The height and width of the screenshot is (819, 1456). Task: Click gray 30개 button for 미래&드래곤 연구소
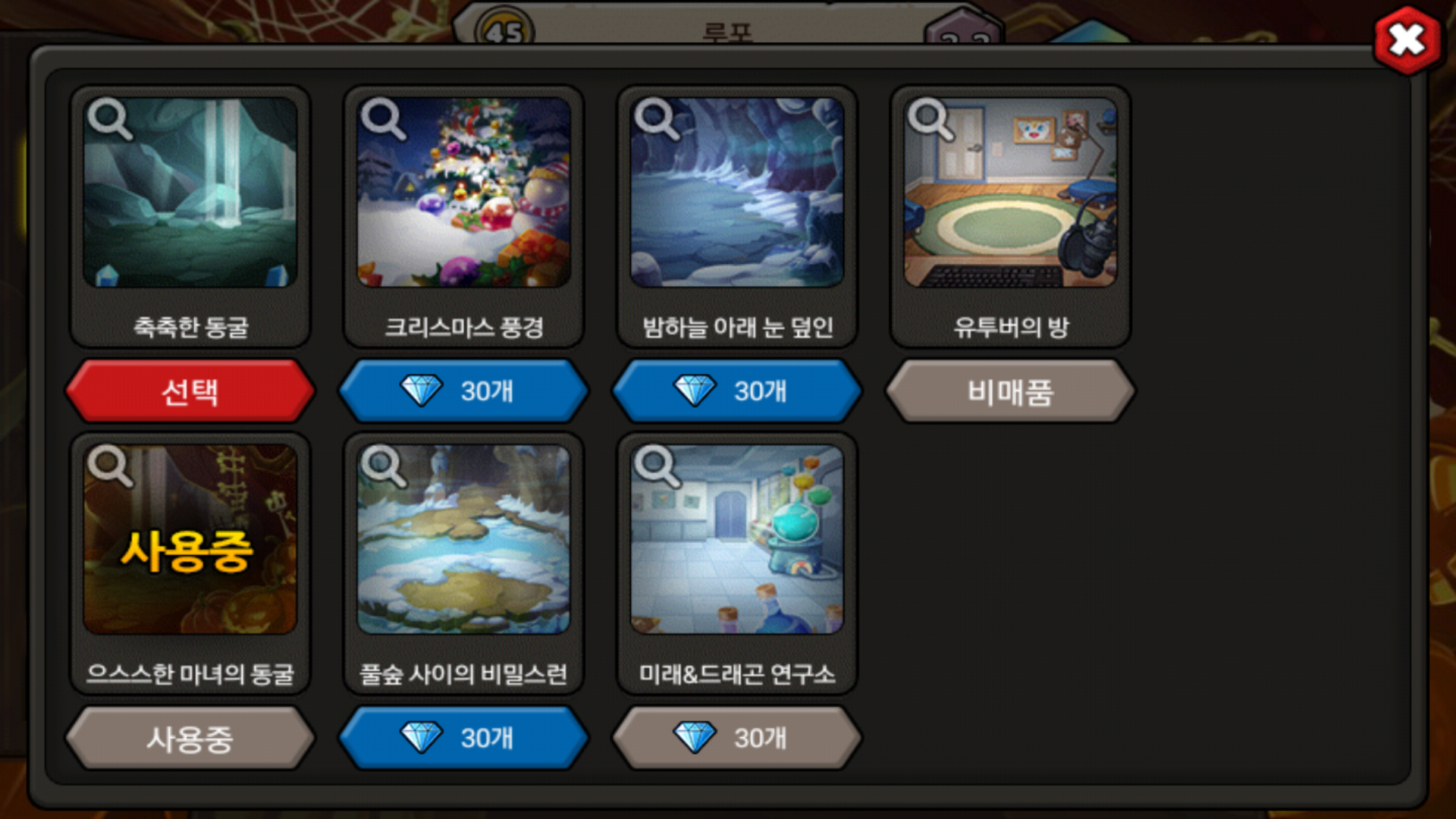737,738
